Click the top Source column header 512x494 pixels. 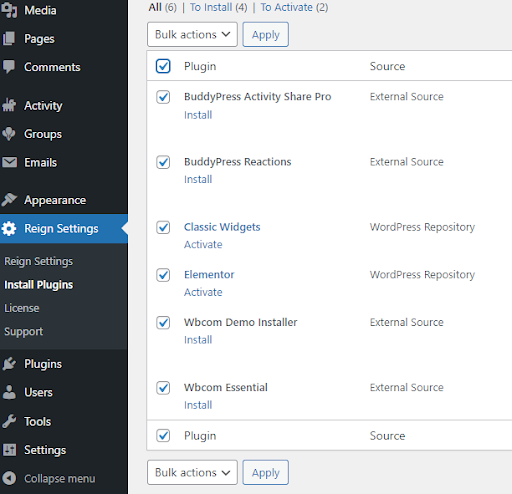coord(387,66)
